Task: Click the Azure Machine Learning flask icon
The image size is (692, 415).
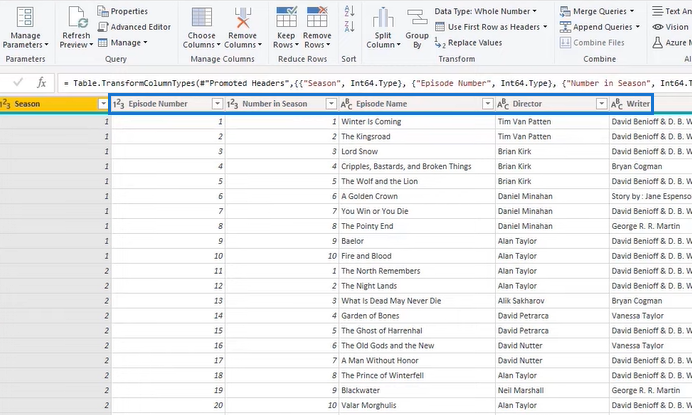Action: (x=658, y=43)
